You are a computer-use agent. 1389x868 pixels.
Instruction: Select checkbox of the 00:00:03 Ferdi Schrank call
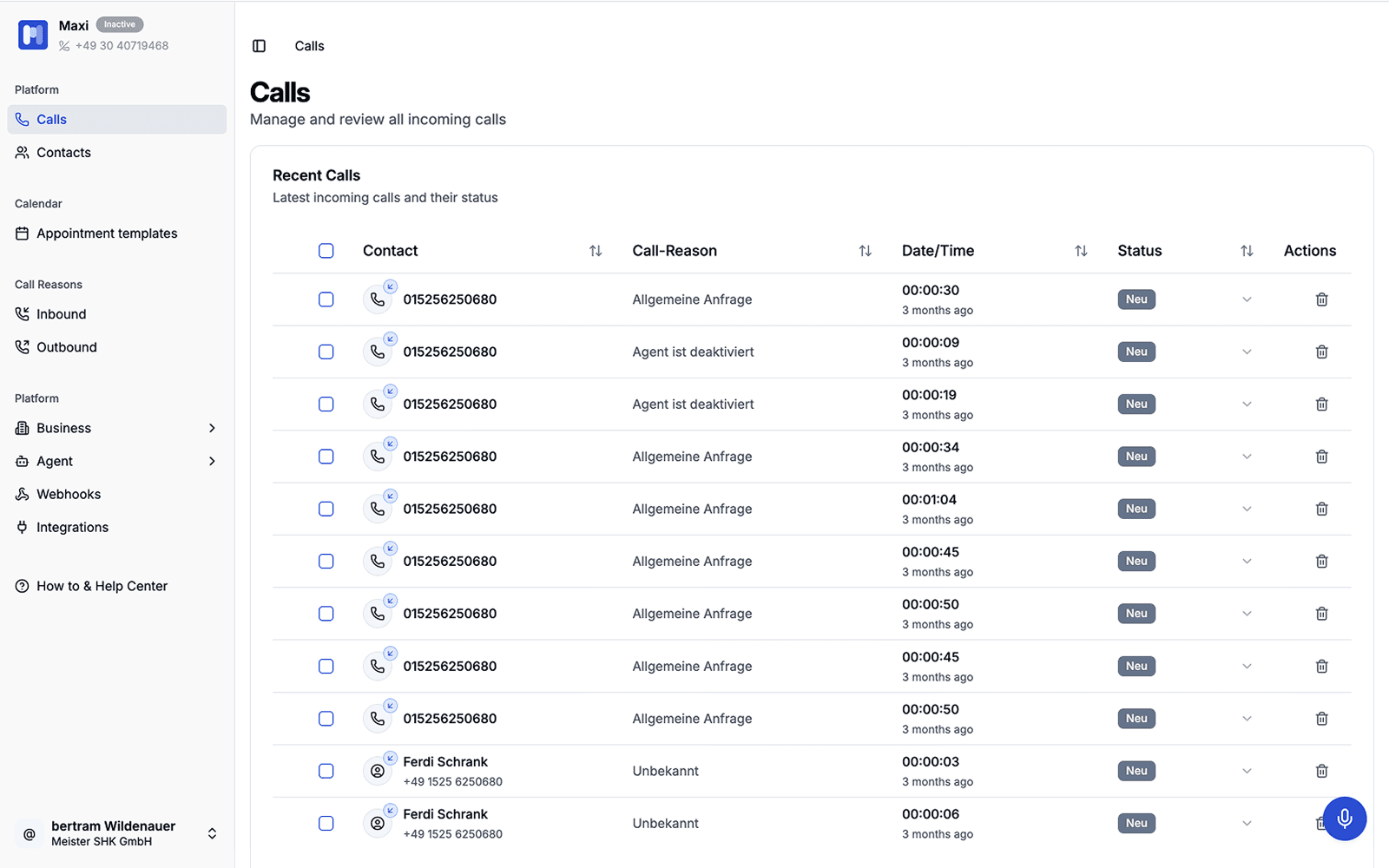pyautogui.click(x=326, y=771)
